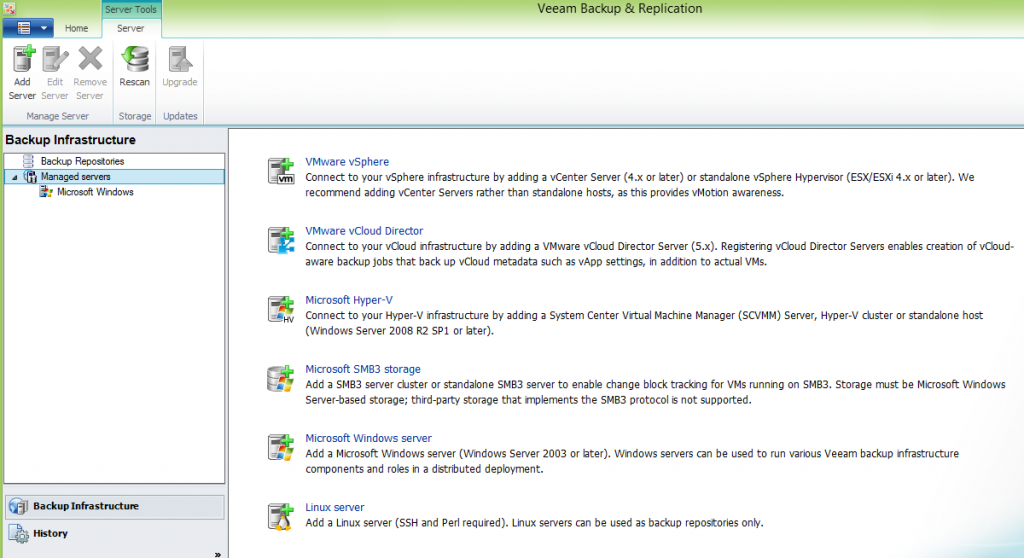This screenshot has width=1024, height=558.
Task: Click the Microsoft Windows server icon
Action: tap(280, 447)
